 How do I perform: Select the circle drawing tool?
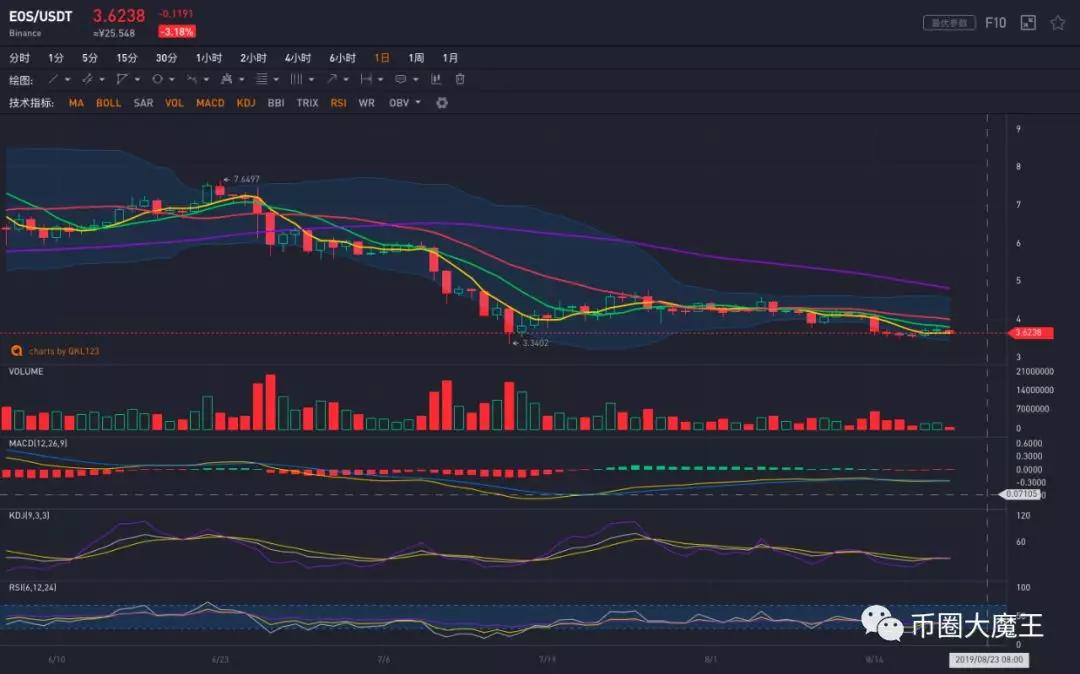pos(157,80)
